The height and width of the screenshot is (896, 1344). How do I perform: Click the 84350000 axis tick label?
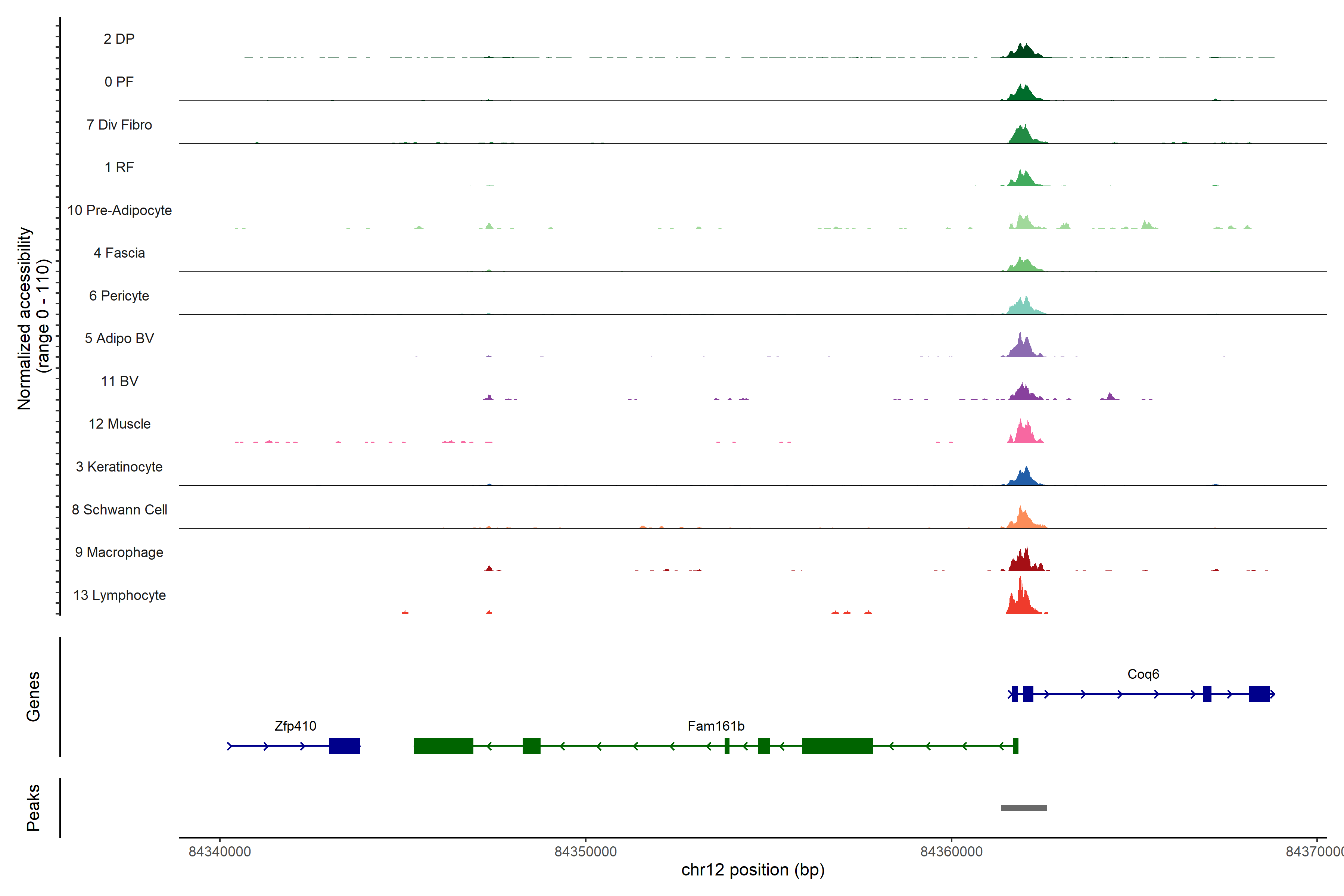point(585,852)
